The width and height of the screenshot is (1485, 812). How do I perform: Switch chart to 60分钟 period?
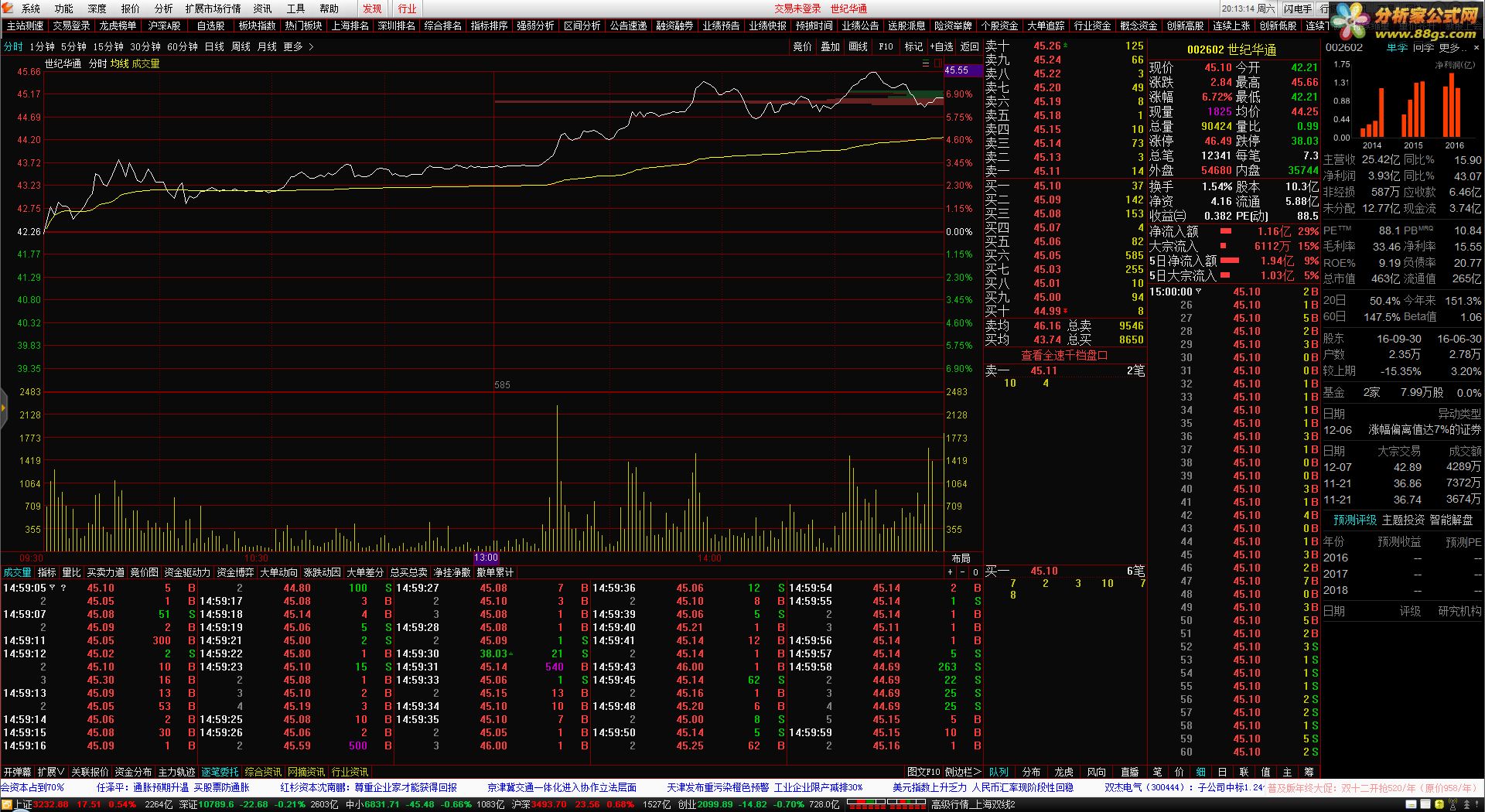183,46
